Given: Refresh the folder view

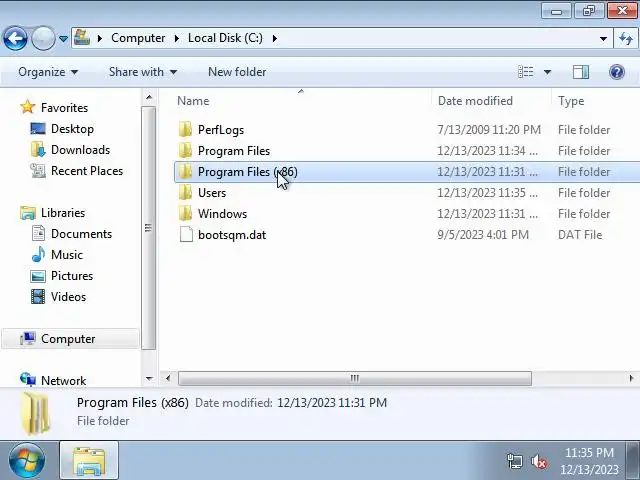Looking at the screenshot, I should [x=626, y=39].
